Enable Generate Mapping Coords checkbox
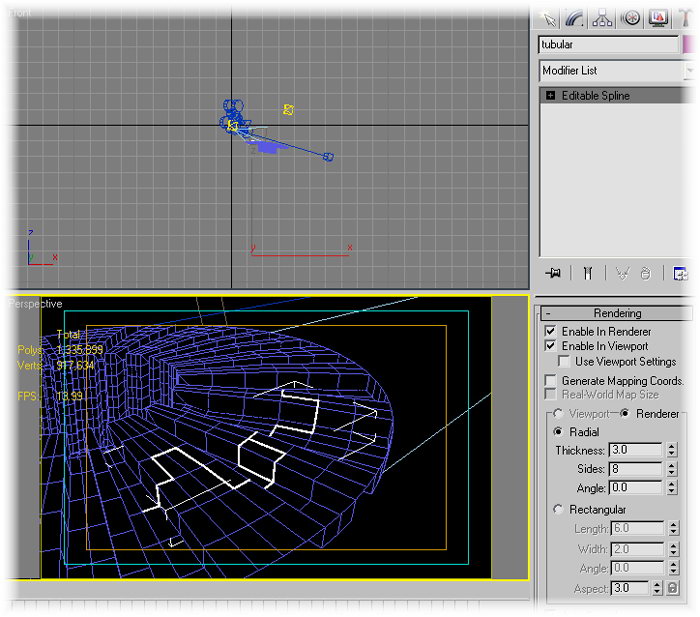 [550, 381]
